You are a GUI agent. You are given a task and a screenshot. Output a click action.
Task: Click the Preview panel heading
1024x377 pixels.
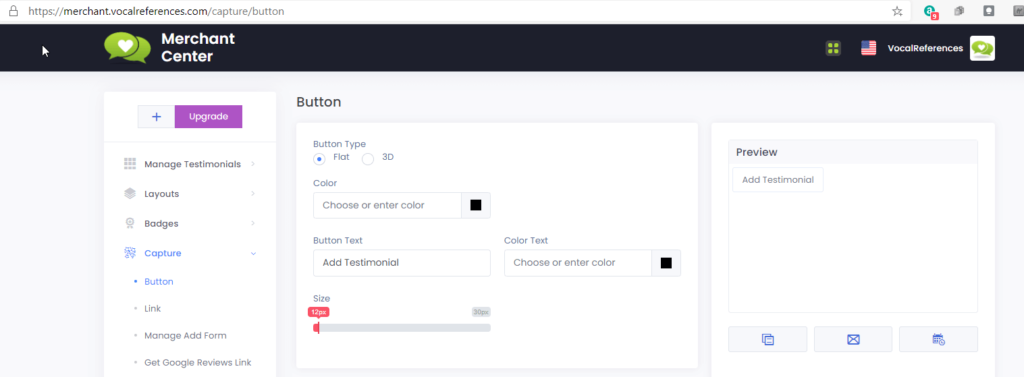pyautogui.click(x=756, y=152)
